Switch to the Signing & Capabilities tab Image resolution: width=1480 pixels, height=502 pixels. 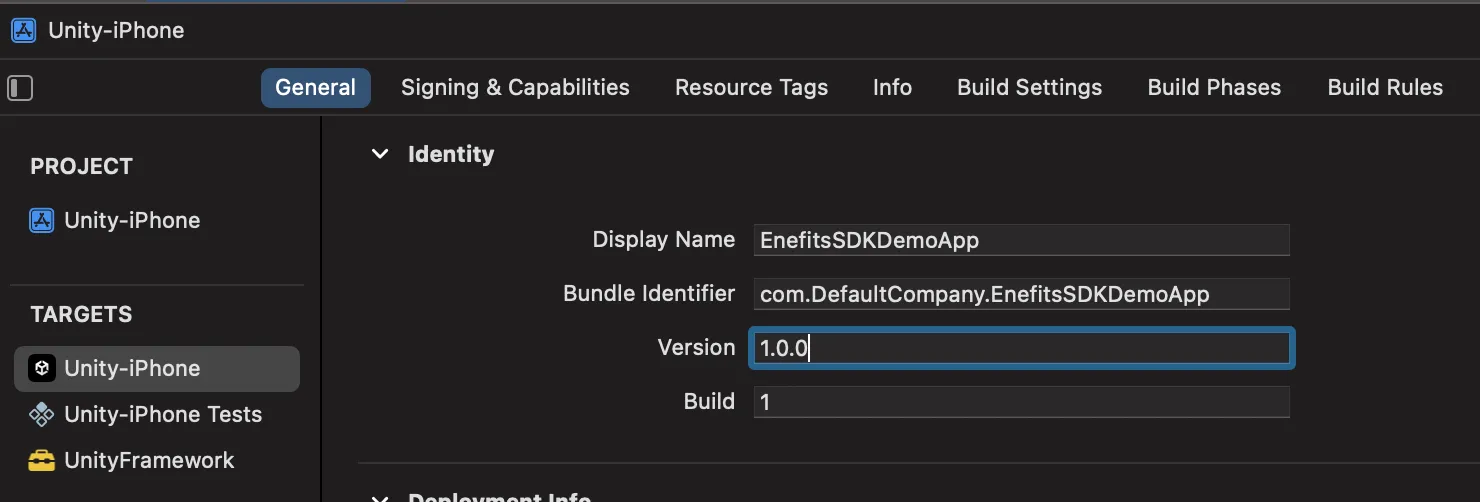coord(515,88)
